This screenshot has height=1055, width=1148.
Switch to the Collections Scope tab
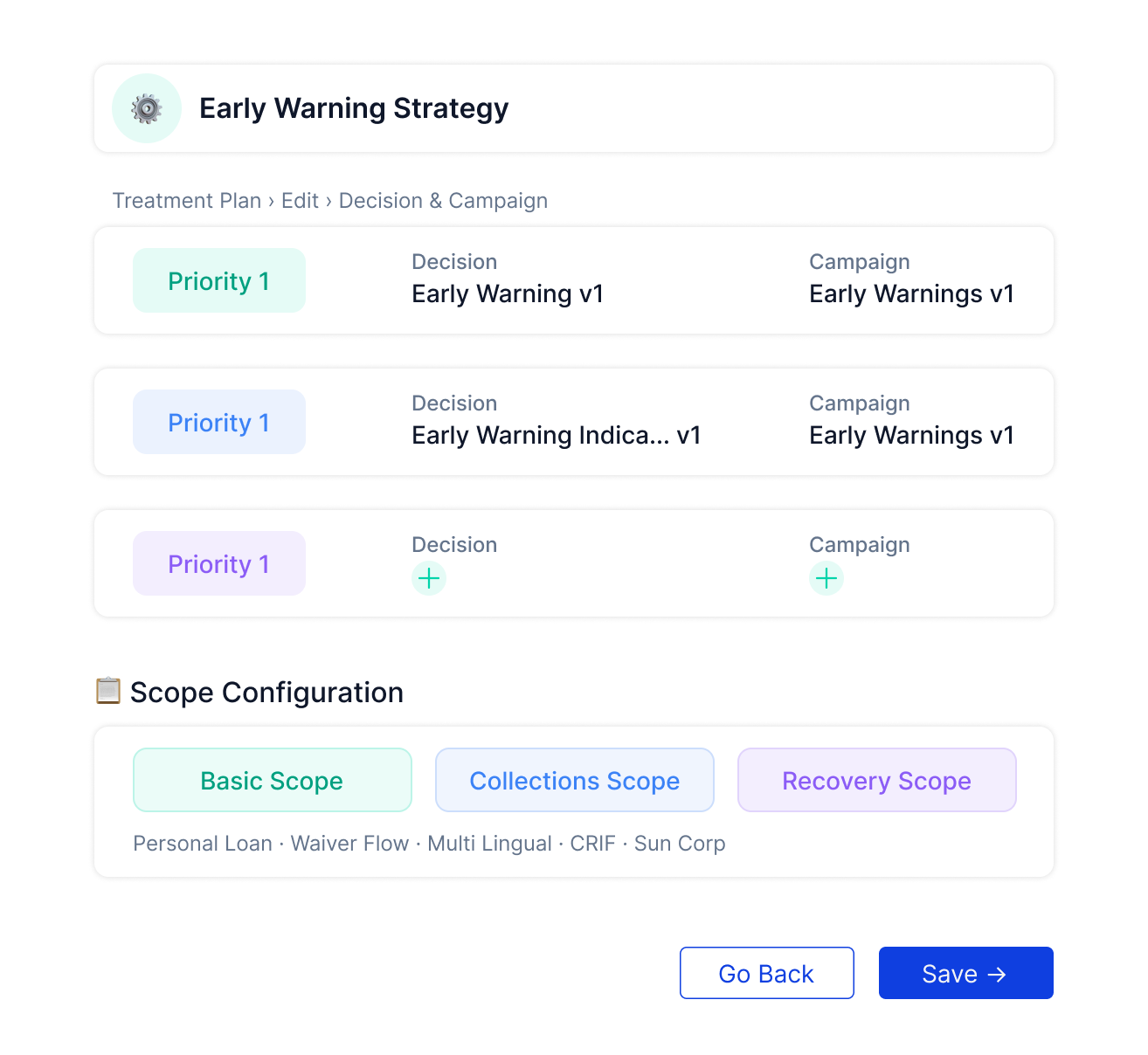[x=575, y=781]
